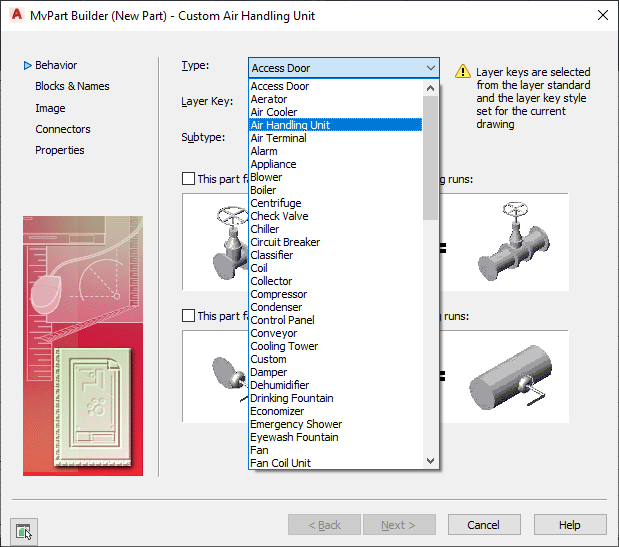
Task: Select Access Door in the list
Action: click(336, 86)
